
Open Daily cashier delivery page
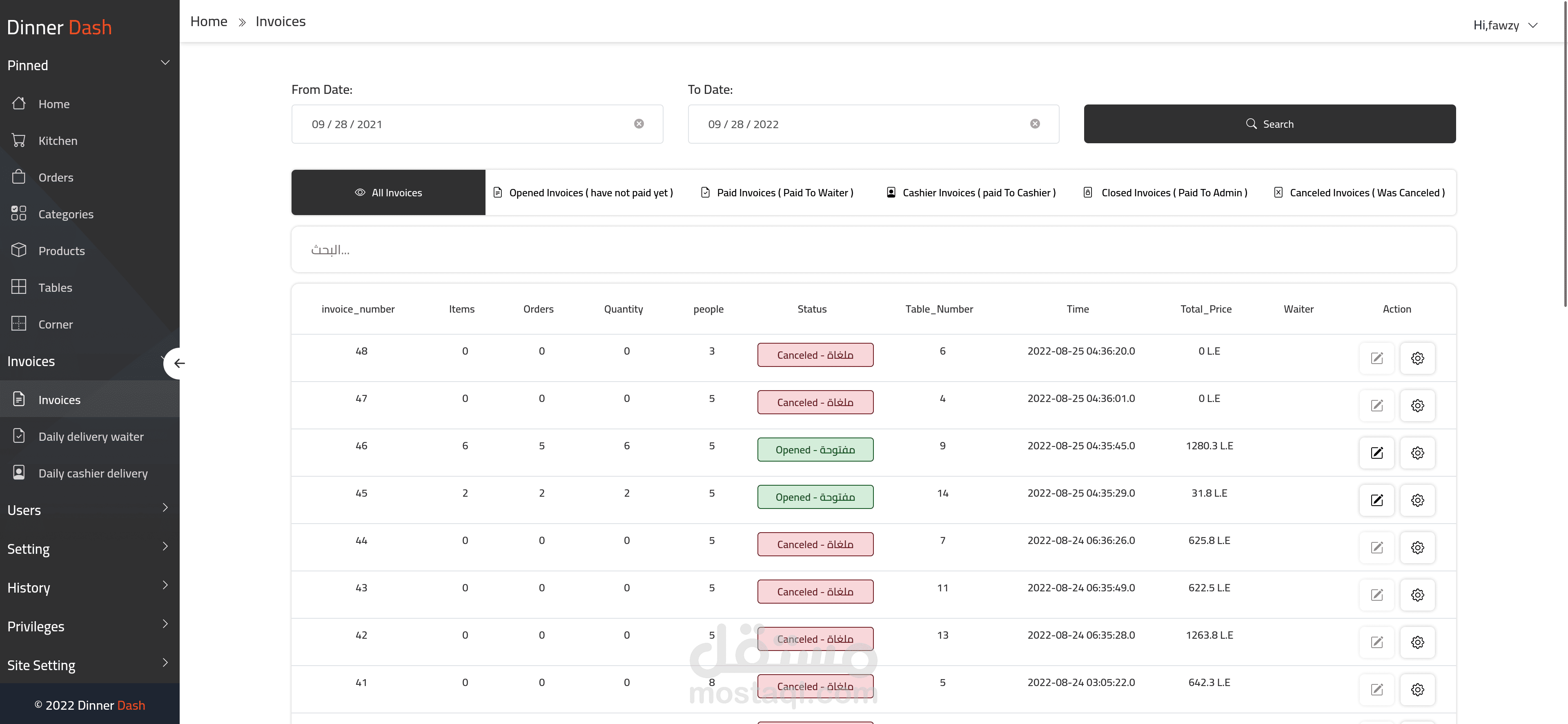[x=93, y=473]
